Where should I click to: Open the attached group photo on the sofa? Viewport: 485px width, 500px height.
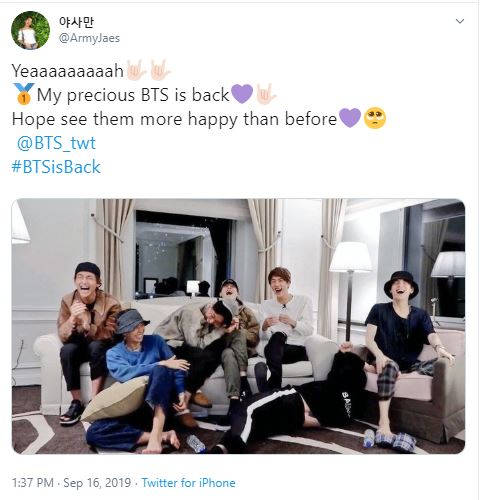(238, 326)
